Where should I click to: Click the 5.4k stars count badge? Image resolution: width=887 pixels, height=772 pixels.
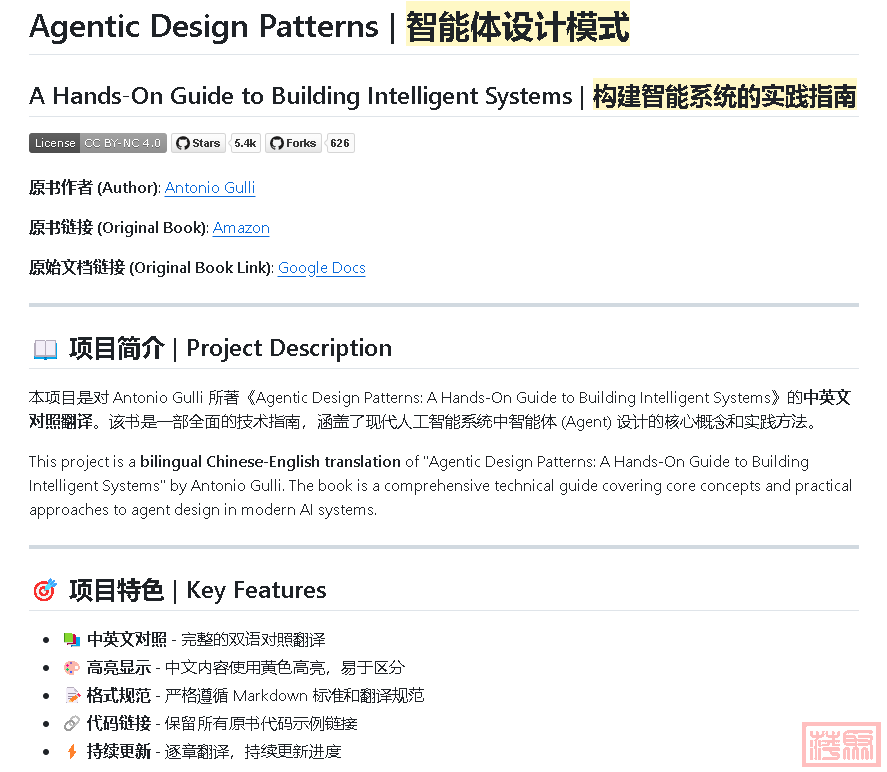click(x=245, y=143)
